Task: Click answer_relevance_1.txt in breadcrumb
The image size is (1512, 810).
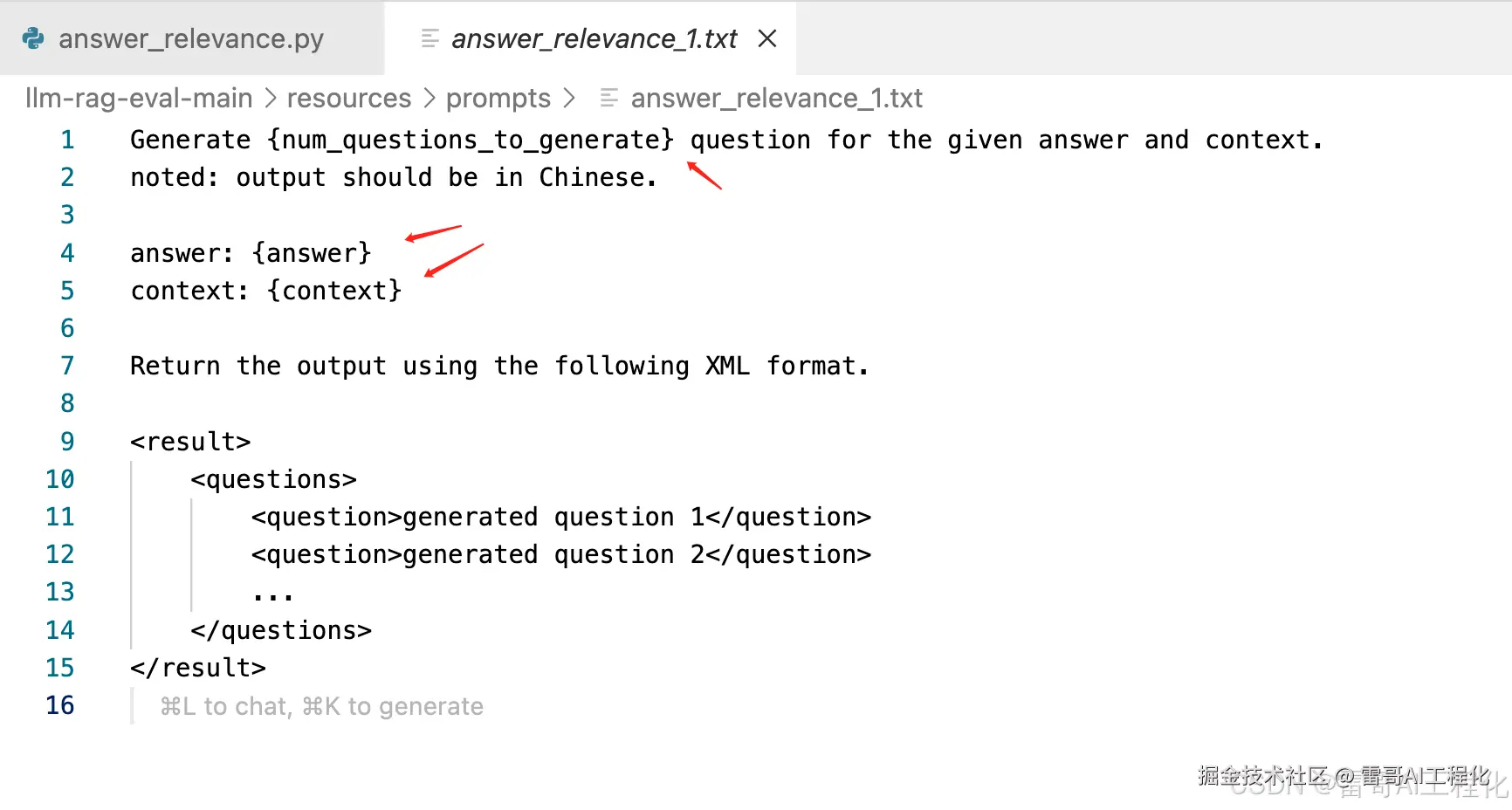Action: (776, 98)
